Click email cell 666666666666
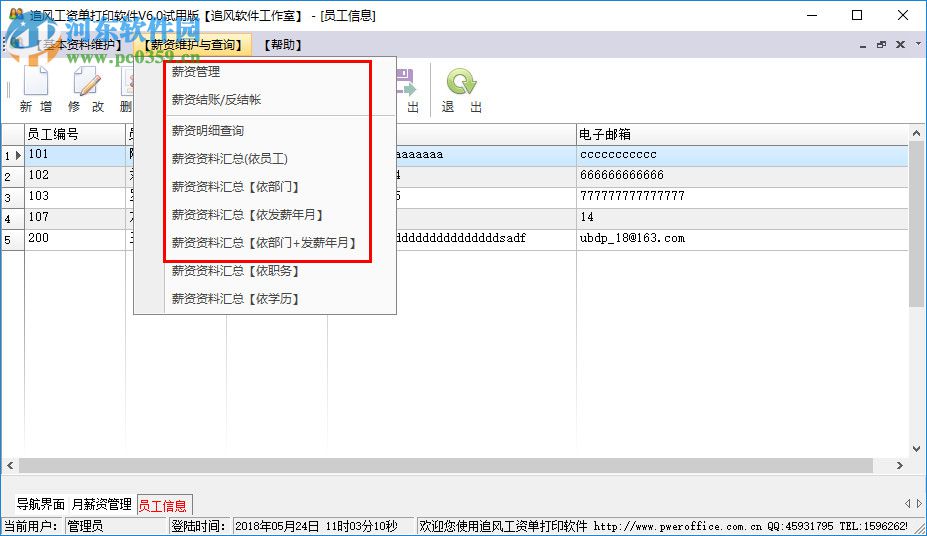The width and height of the screenshot is (927, 536). coord(742,176)
